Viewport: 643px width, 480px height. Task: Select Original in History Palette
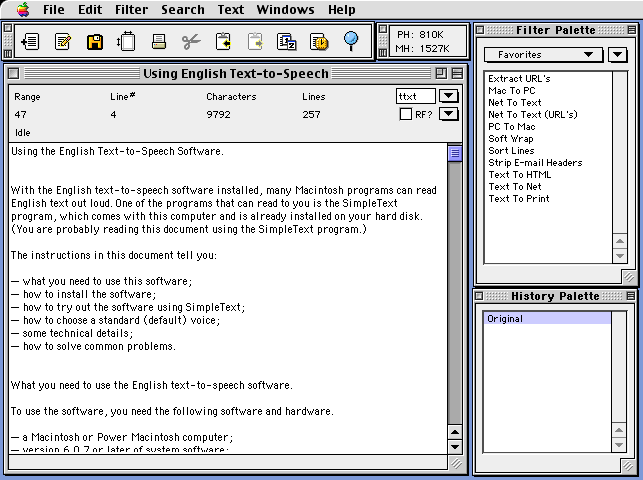click(547, 318)
